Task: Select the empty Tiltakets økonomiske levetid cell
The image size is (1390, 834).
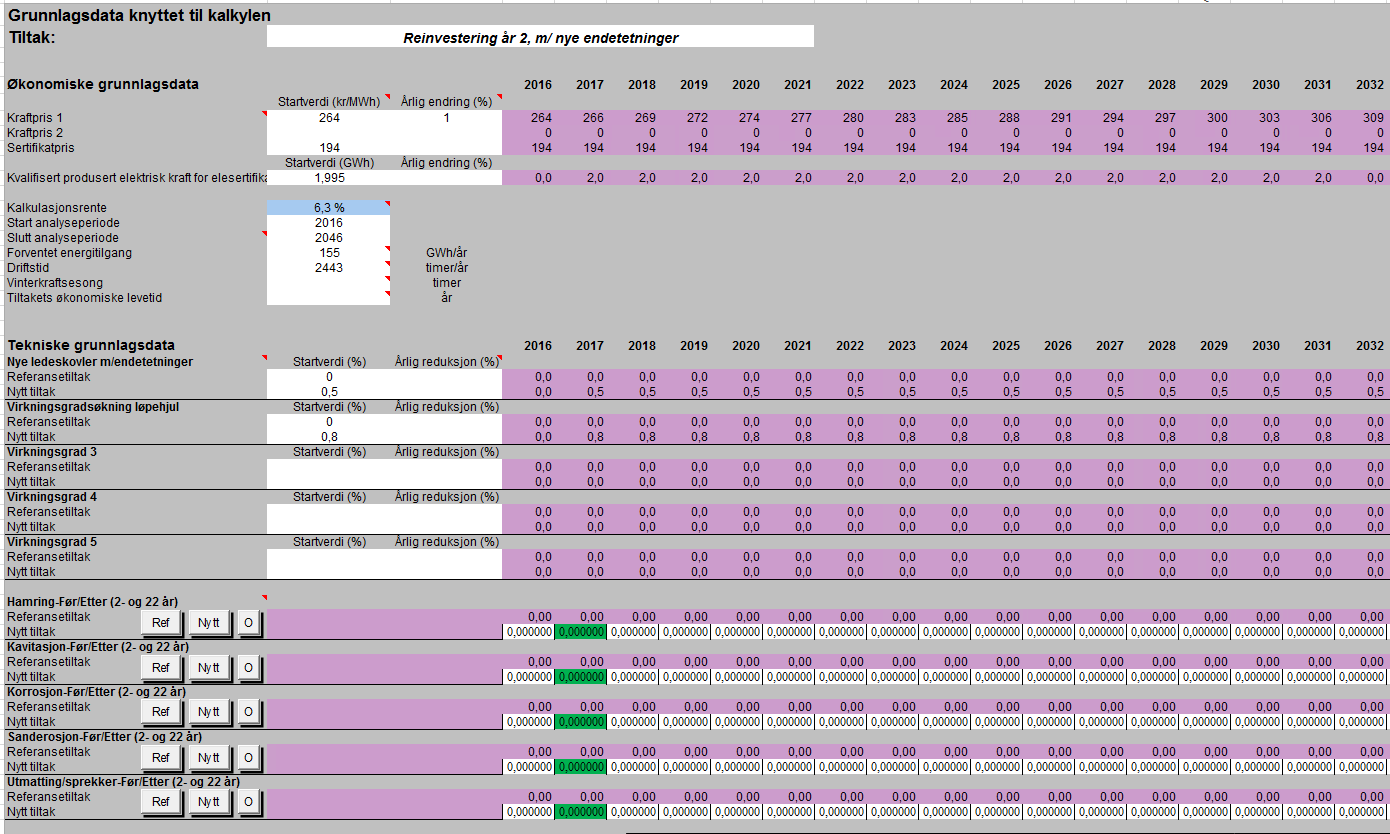Action: (x=329, y=298)
